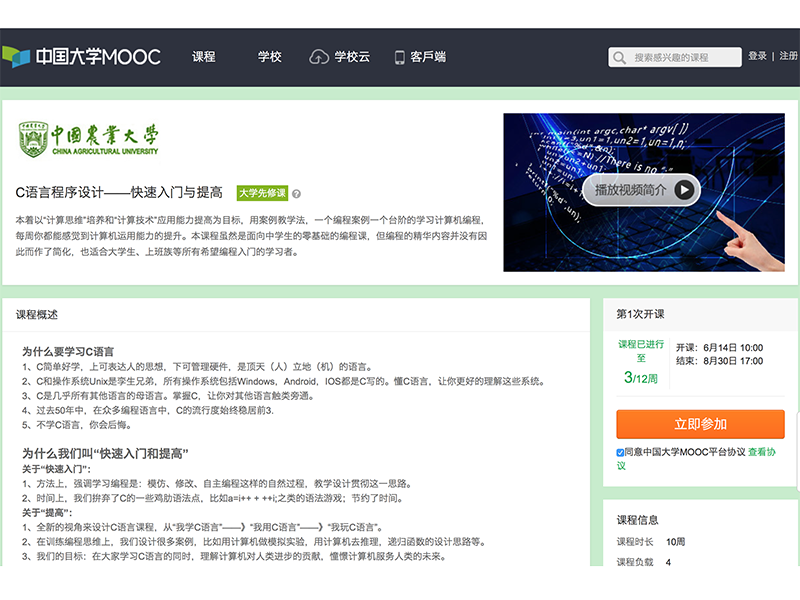This screenshot has height=600, width=800.
Task: Click the 学校云 cloud icon
Action: pyautogui.click(x=318, y=57)
